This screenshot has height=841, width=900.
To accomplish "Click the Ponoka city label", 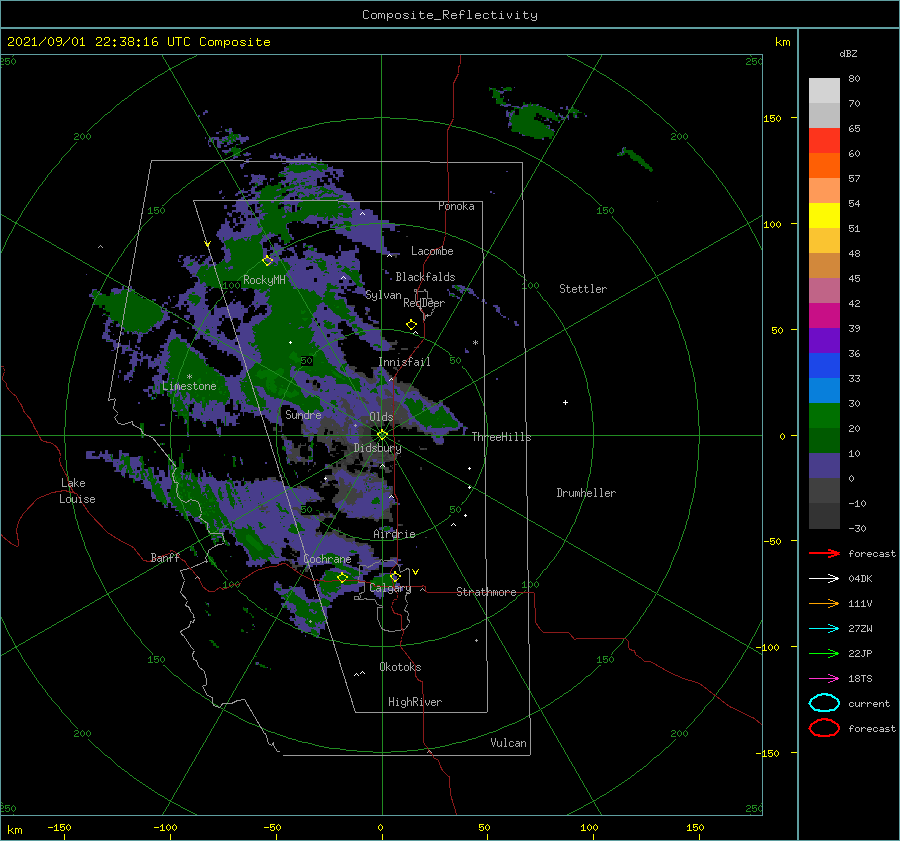I will [x=456, y=206].
